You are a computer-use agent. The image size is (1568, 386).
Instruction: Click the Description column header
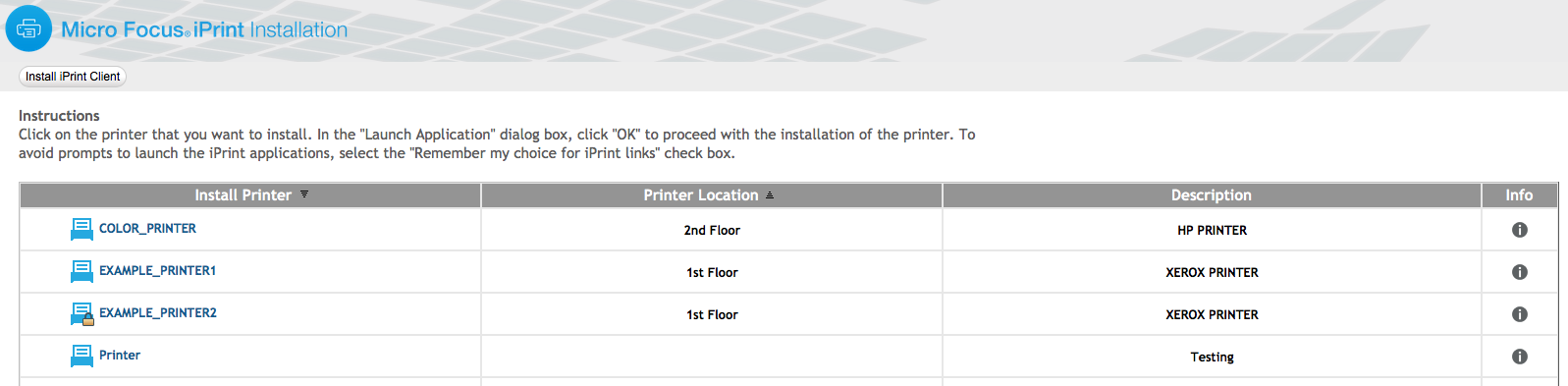[x=1212, y=195]
